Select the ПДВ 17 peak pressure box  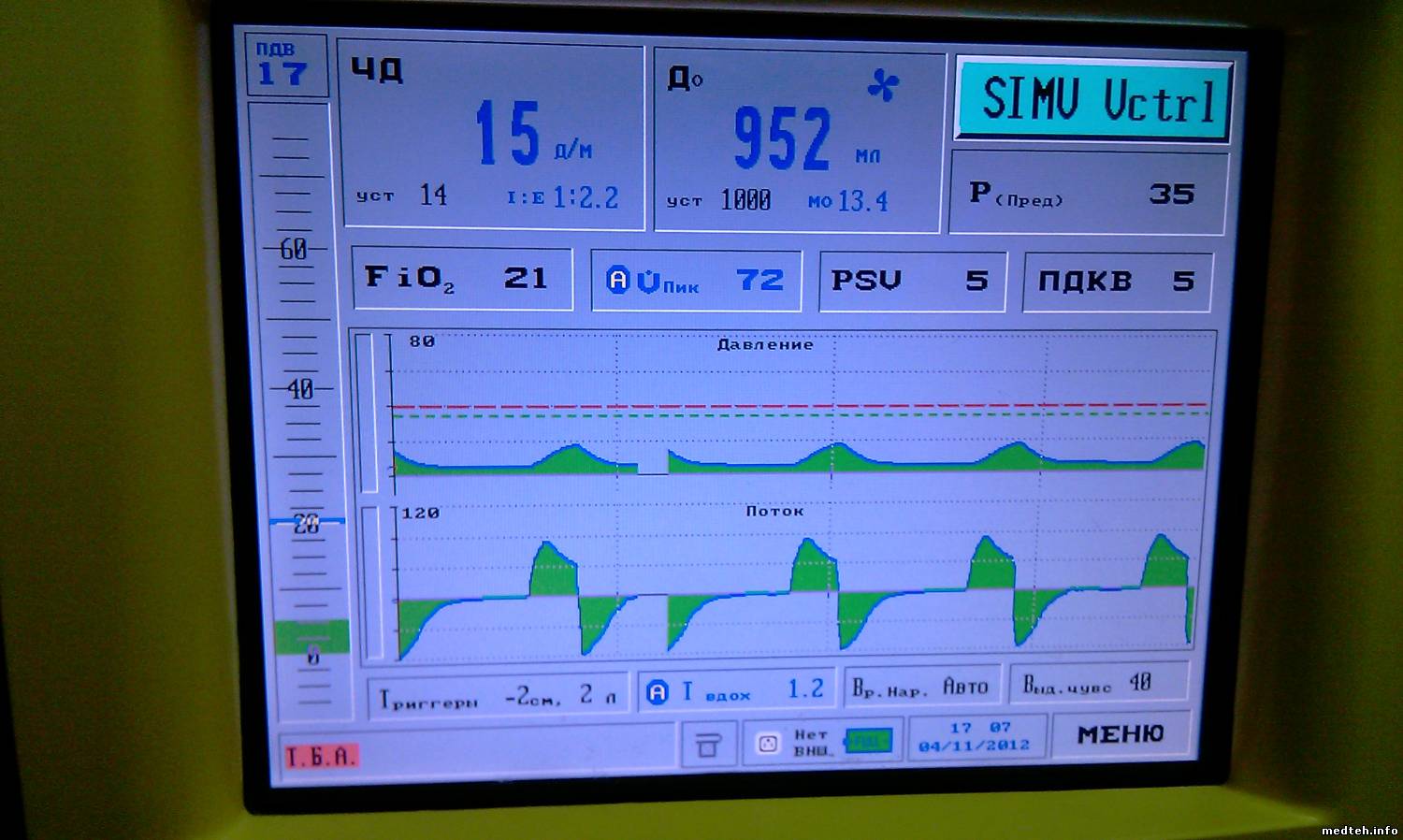[288, 65]
